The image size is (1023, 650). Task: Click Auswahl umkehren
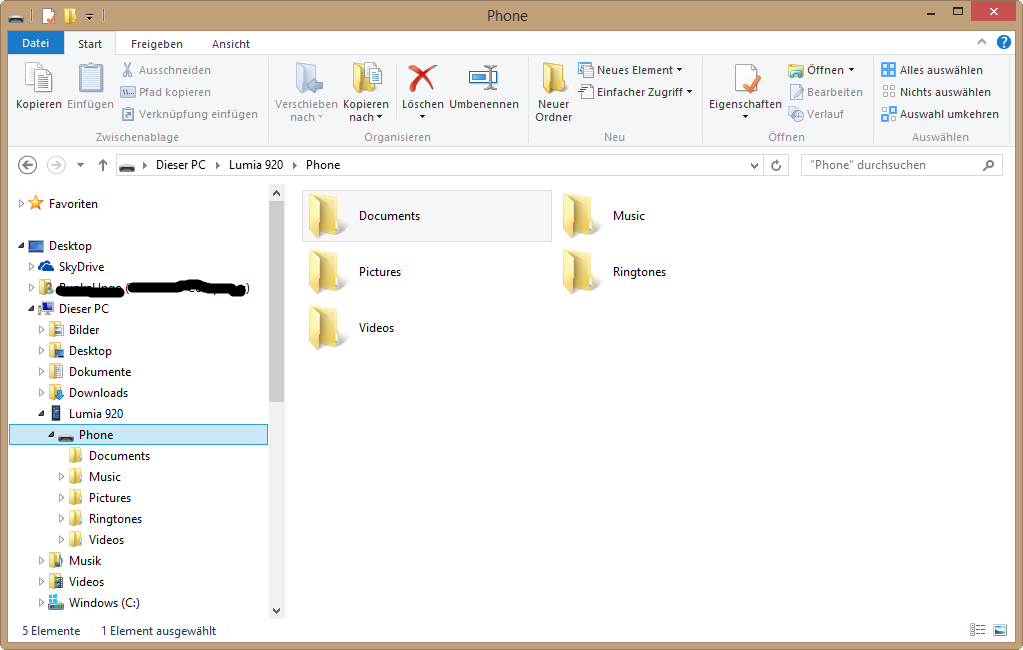pos(939,114)
